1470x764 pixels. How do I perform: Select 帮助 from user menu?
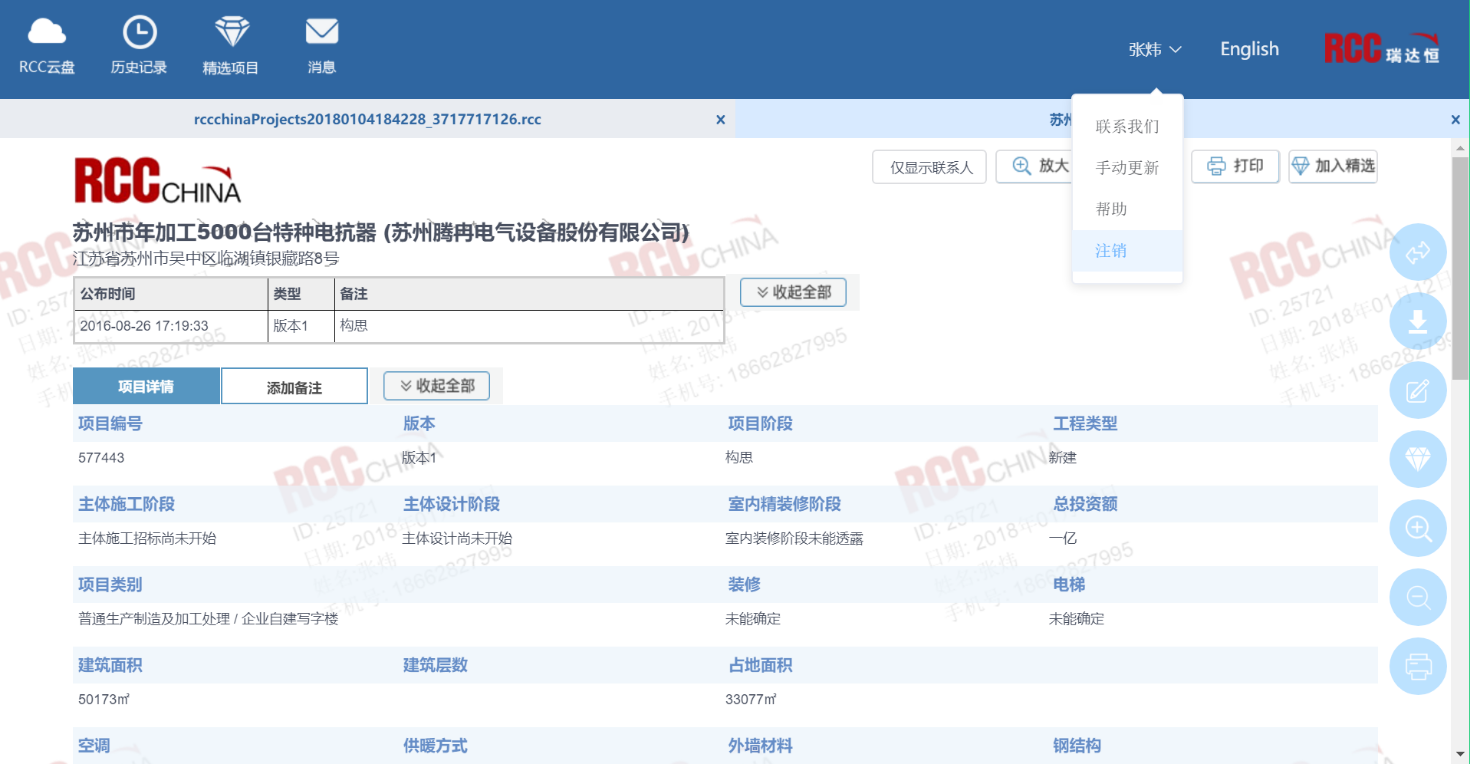coord(1127,209)
